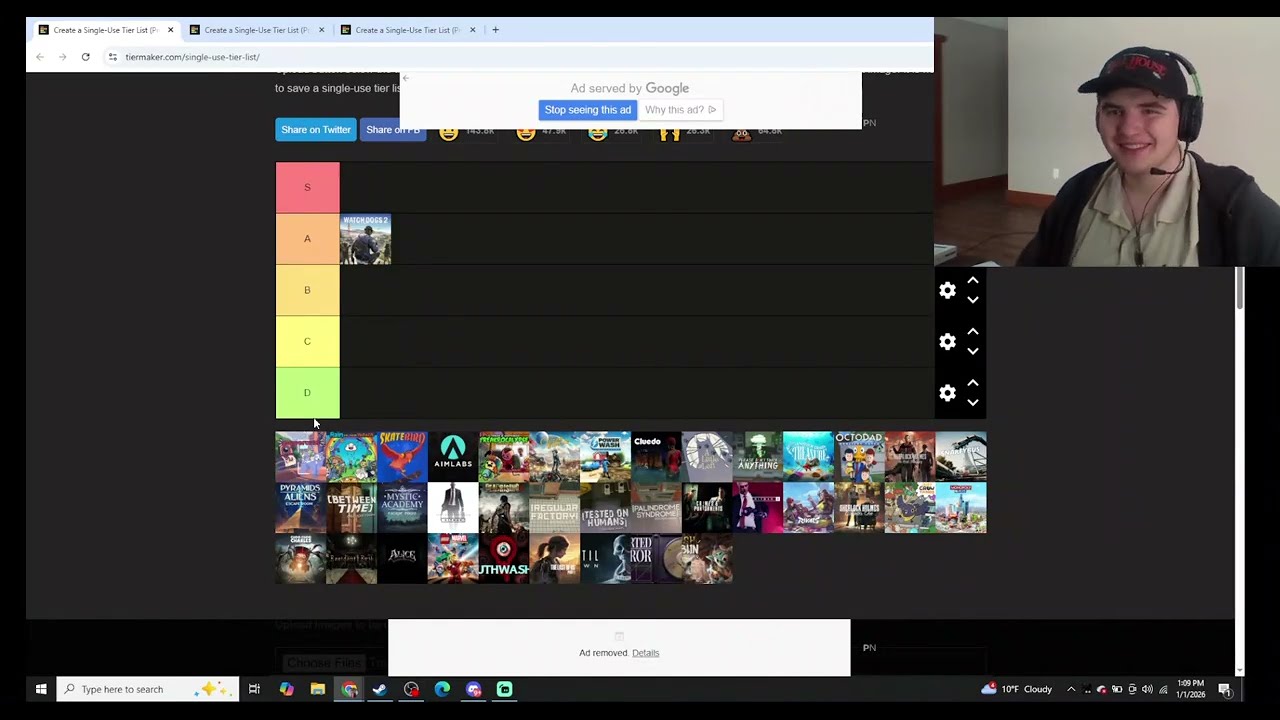Open Task View on the taskbar
This screenshot has height=720, width=1280.
point(254,689)
